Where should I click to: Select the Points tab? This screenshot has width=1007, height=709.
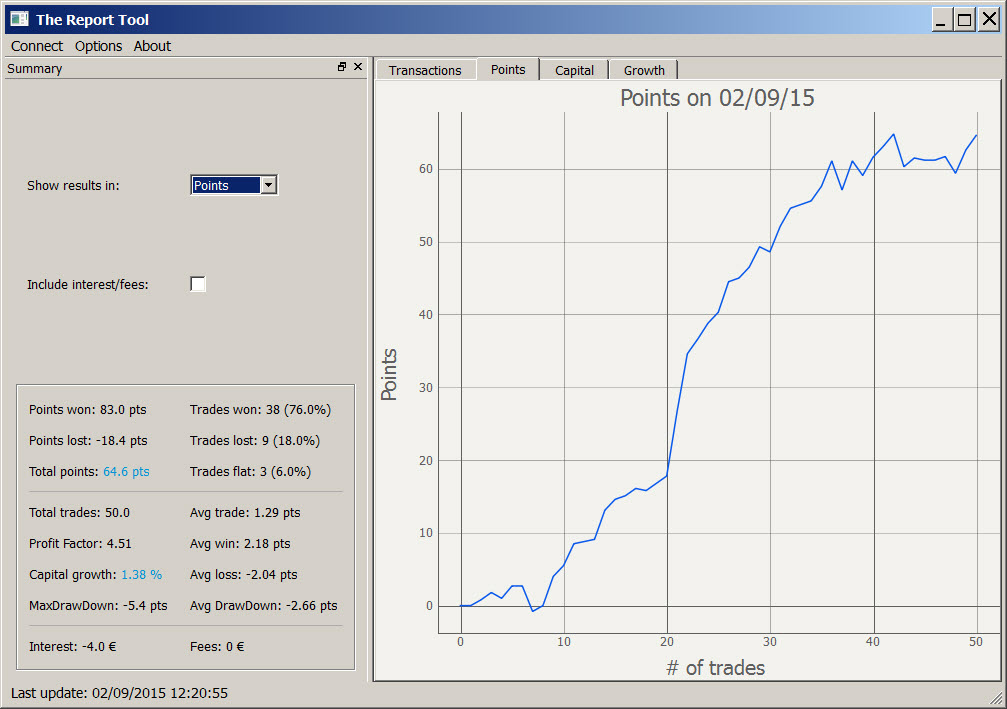click(508, 69)
